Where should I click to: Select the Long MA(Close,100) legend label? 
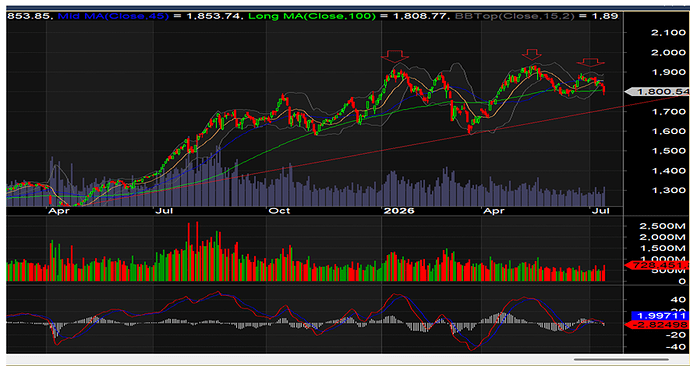click(312, 16)
